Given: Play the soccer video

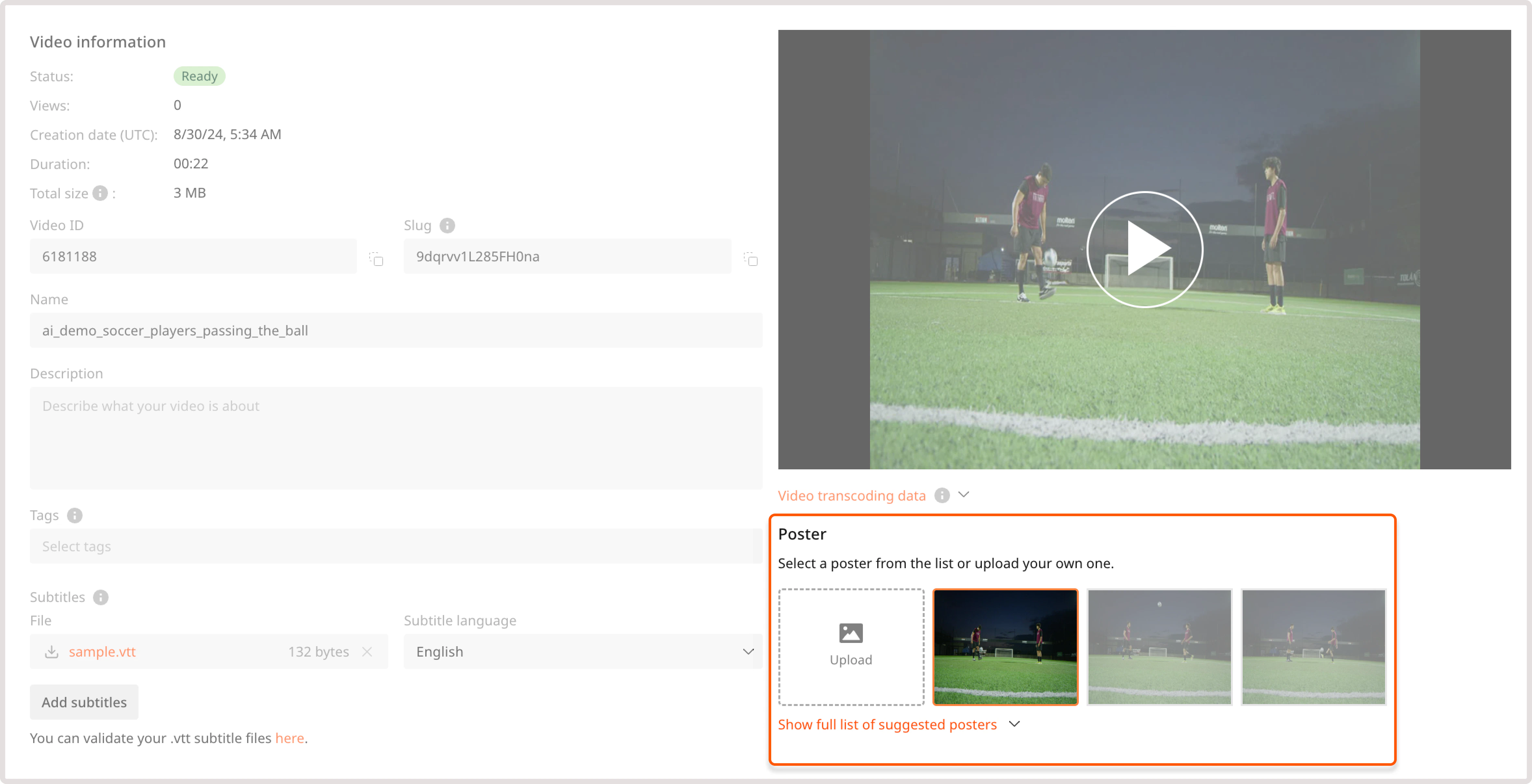Looking at the screenshot, I should tap(1144, 250).
